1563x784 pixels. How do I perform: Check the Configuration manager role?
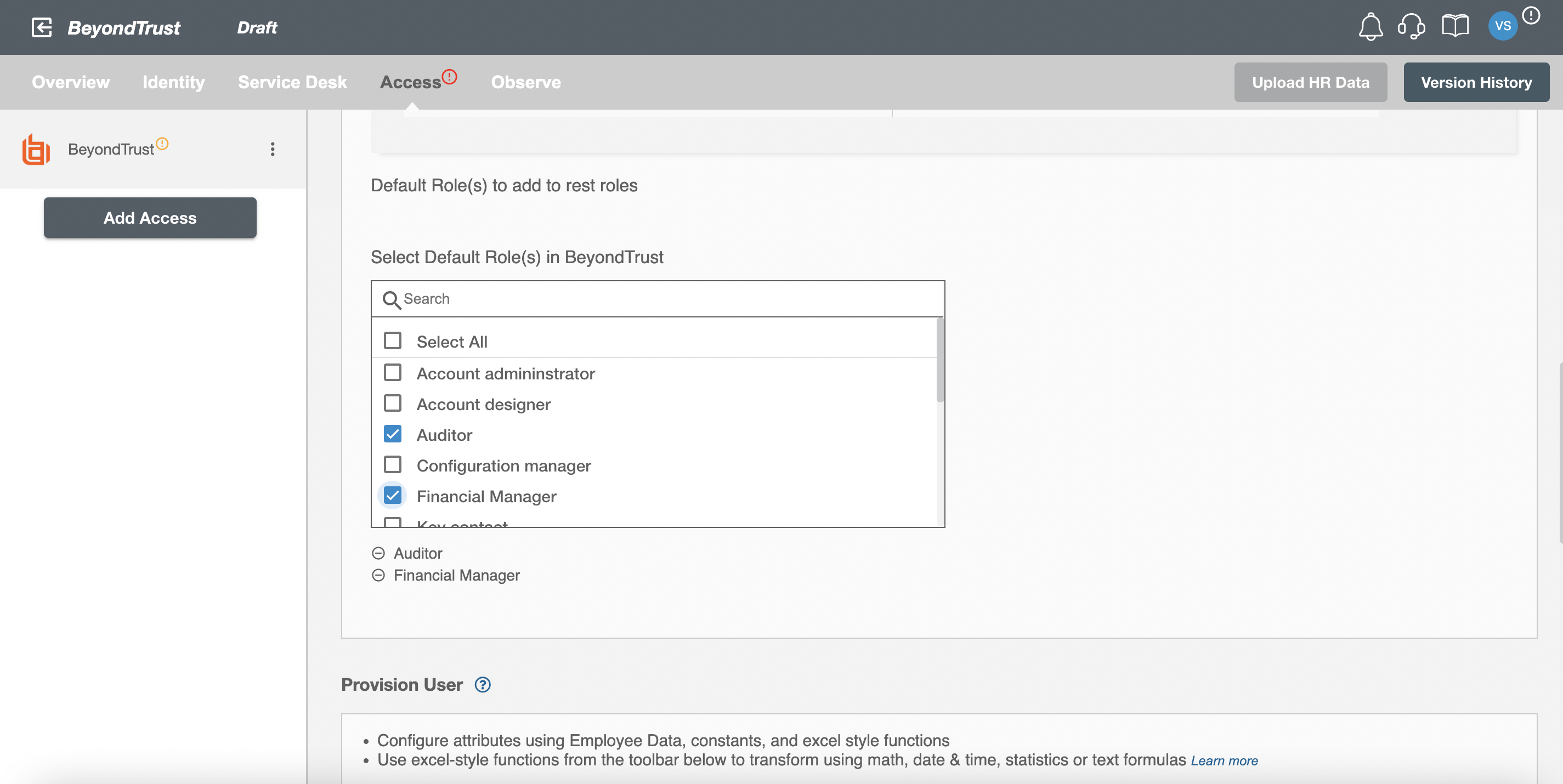point(393,465)
